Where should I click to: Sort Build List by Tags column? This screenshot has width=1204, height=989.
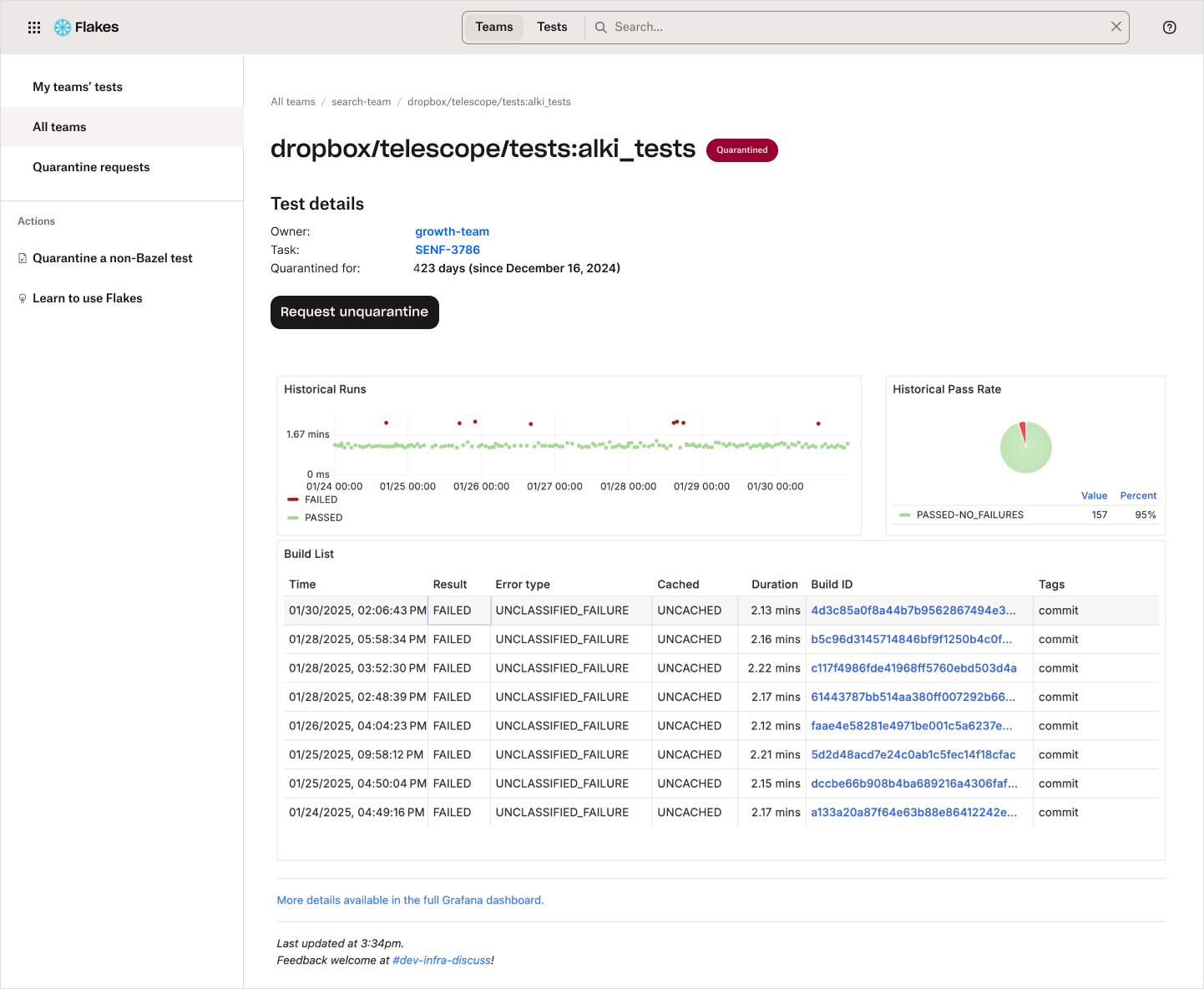click(x=1052, y=585)
